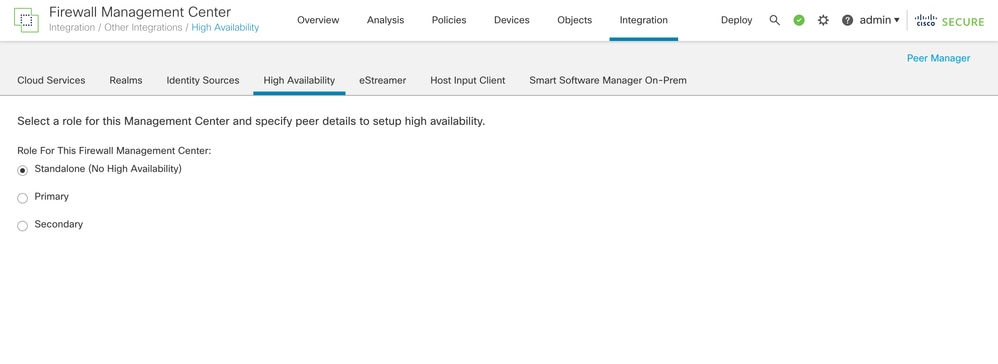Click the High Availability breadcrumb link
This screenshot has height=364, width=998.
click(x=225, y=28)
